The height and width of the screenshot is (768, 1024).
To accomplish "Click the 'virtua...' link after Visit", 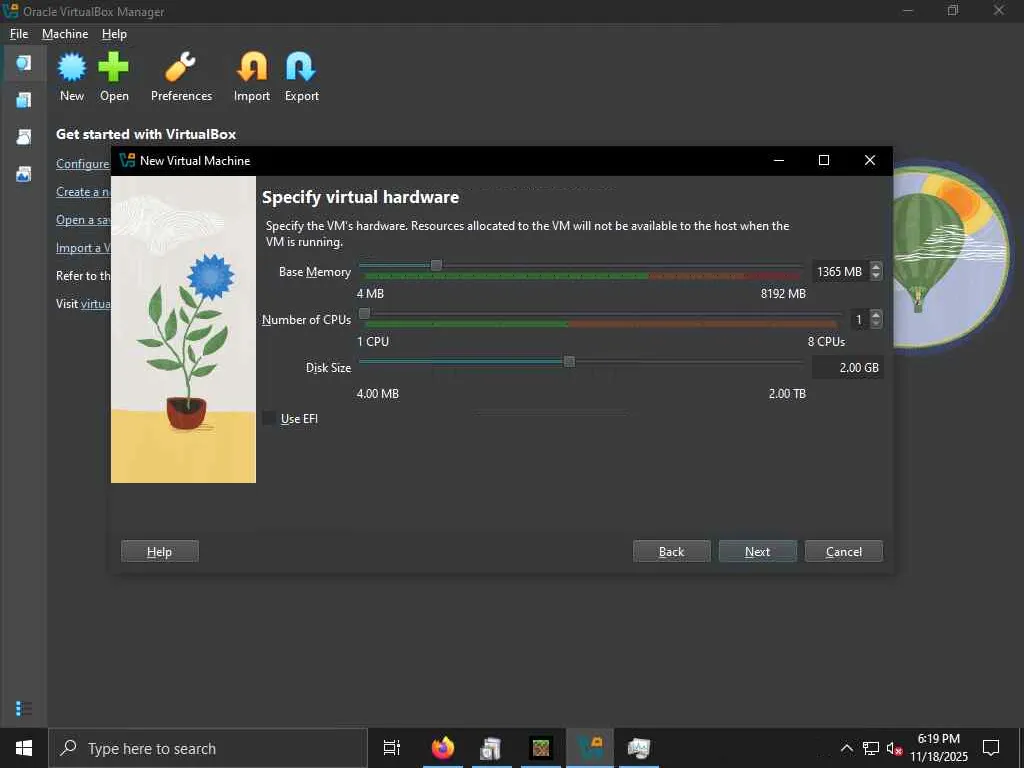I will tap(95, 304).
